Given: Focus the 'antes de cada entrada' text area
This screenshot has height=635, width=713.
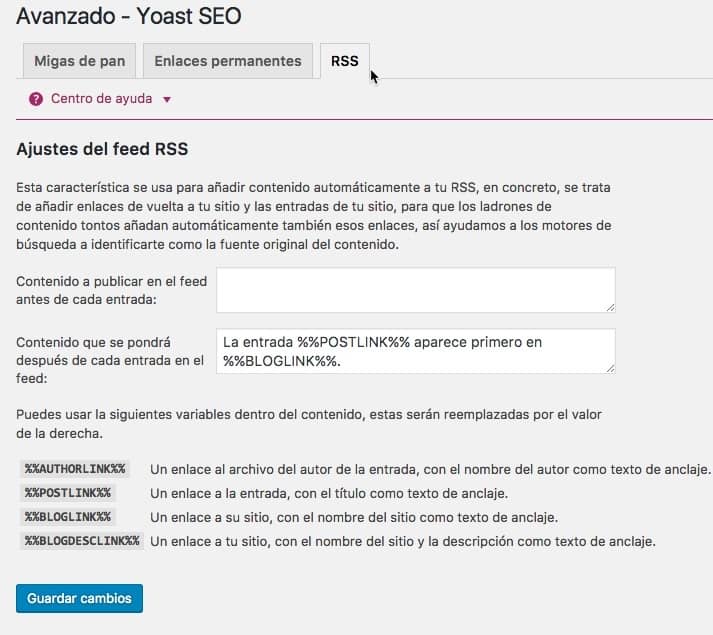Looking at the screenshot, I should [x=416, y=290].
